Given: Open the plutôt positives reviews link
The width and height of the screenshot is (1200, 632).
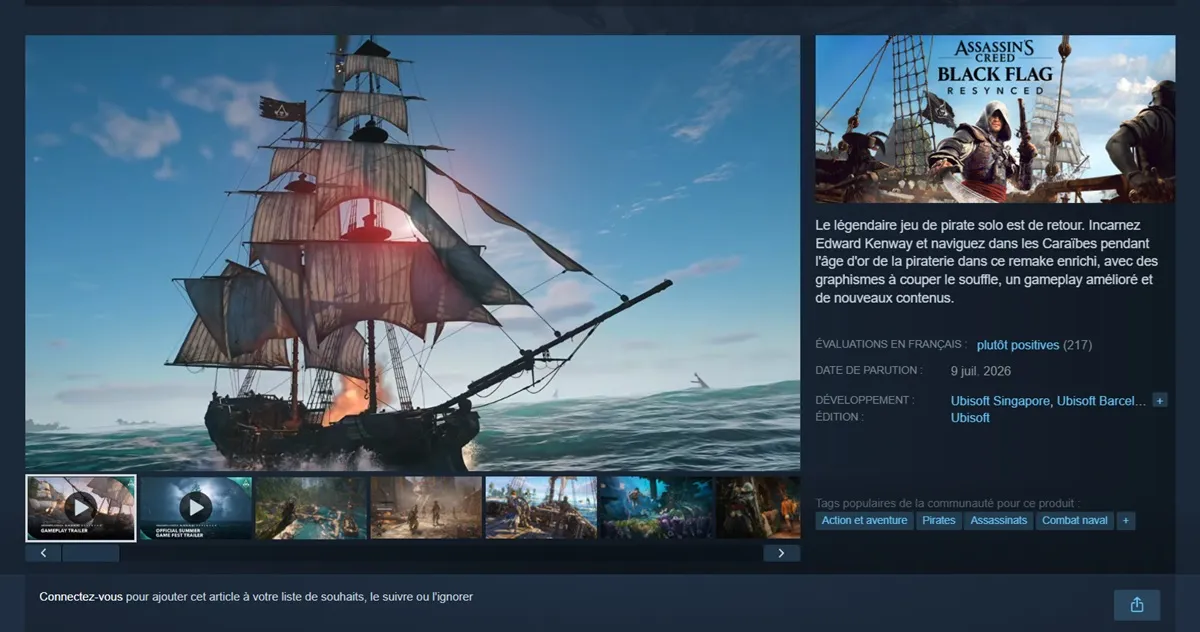Looking at the screenshot, I should (1018, 345).
